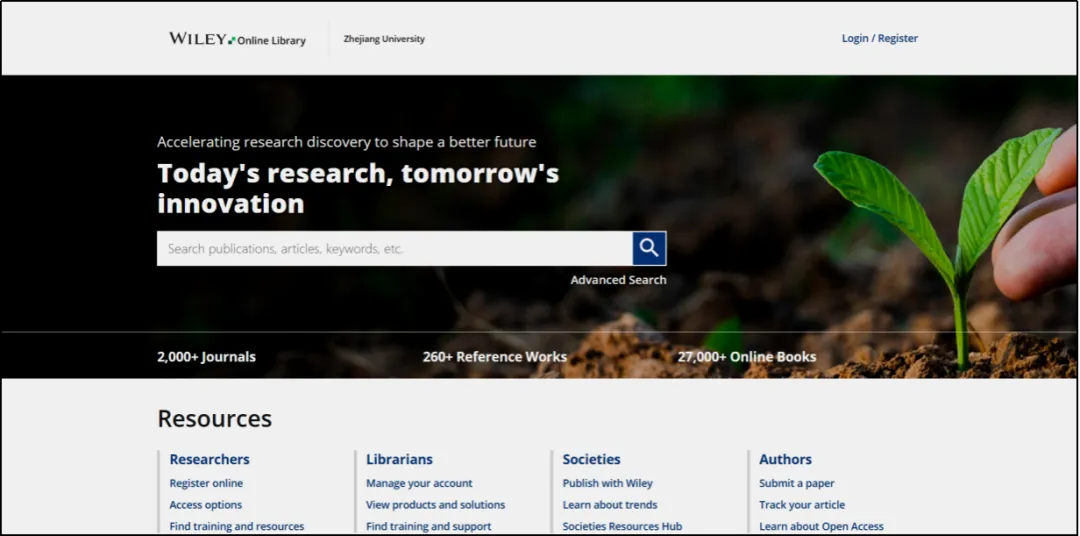Click the Today's research, tomorrow's innovation headline
Screen dimensions: 1080x536
[x=358, y=188]
